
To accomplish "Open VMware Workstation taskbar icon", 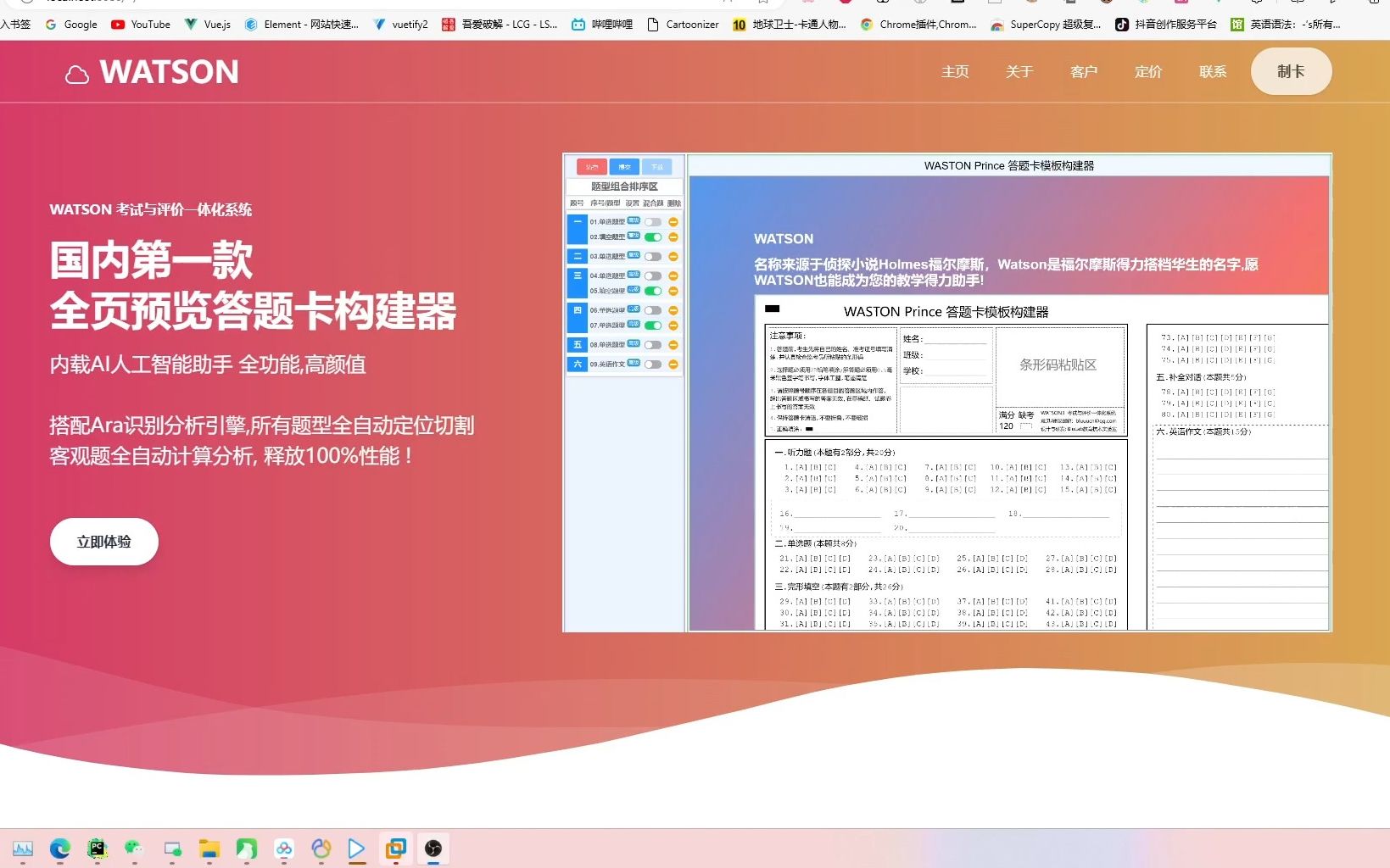I will 396,849.
